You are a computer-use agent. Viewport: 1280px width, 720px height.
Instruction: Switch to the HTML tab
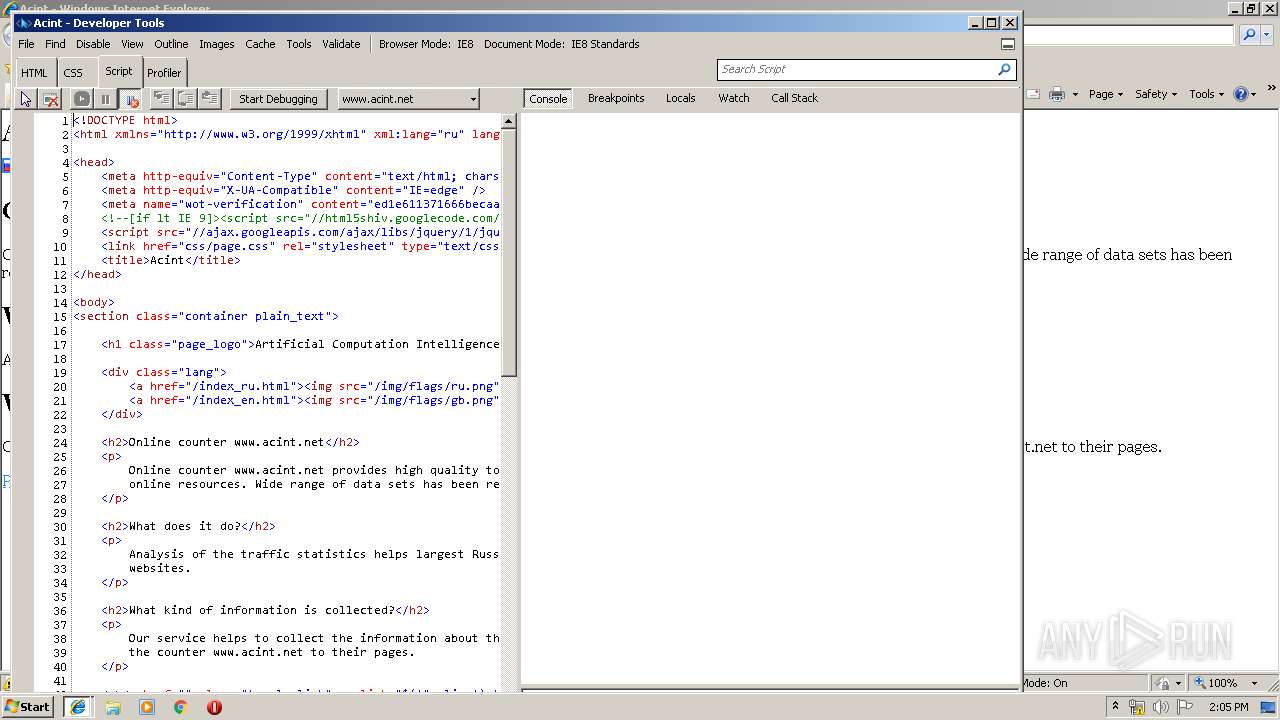34,72
